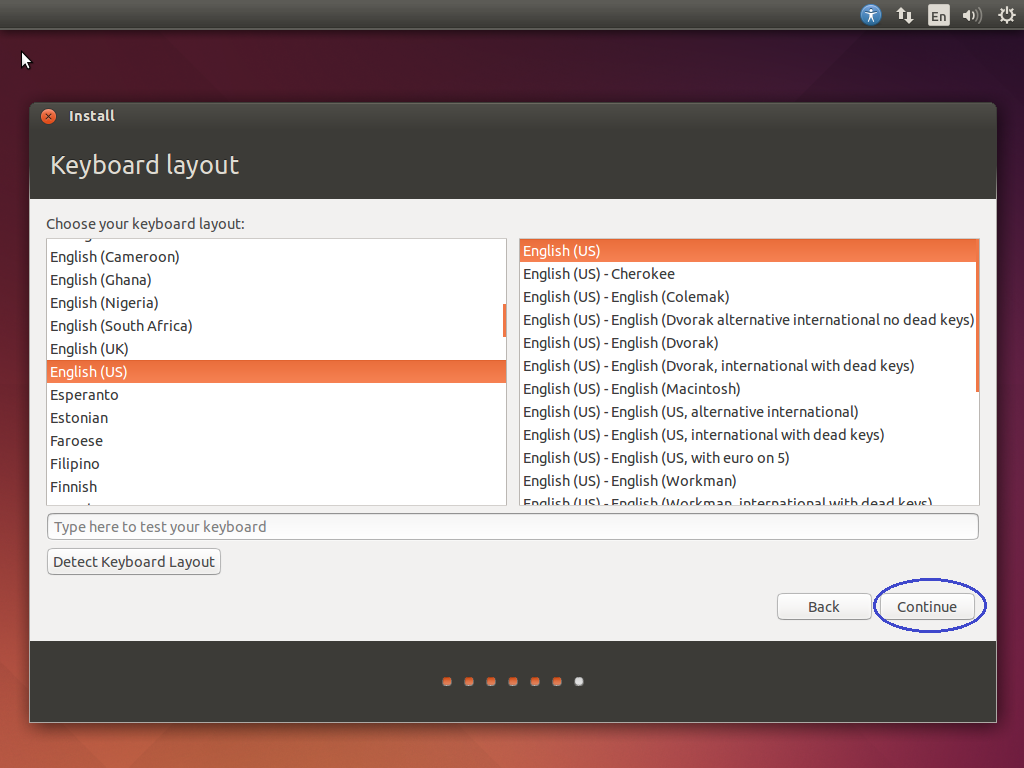Choose Dvorak alternative international no dead keys
The width and height of the screenshot is (1024, 768).
(748, 319)
